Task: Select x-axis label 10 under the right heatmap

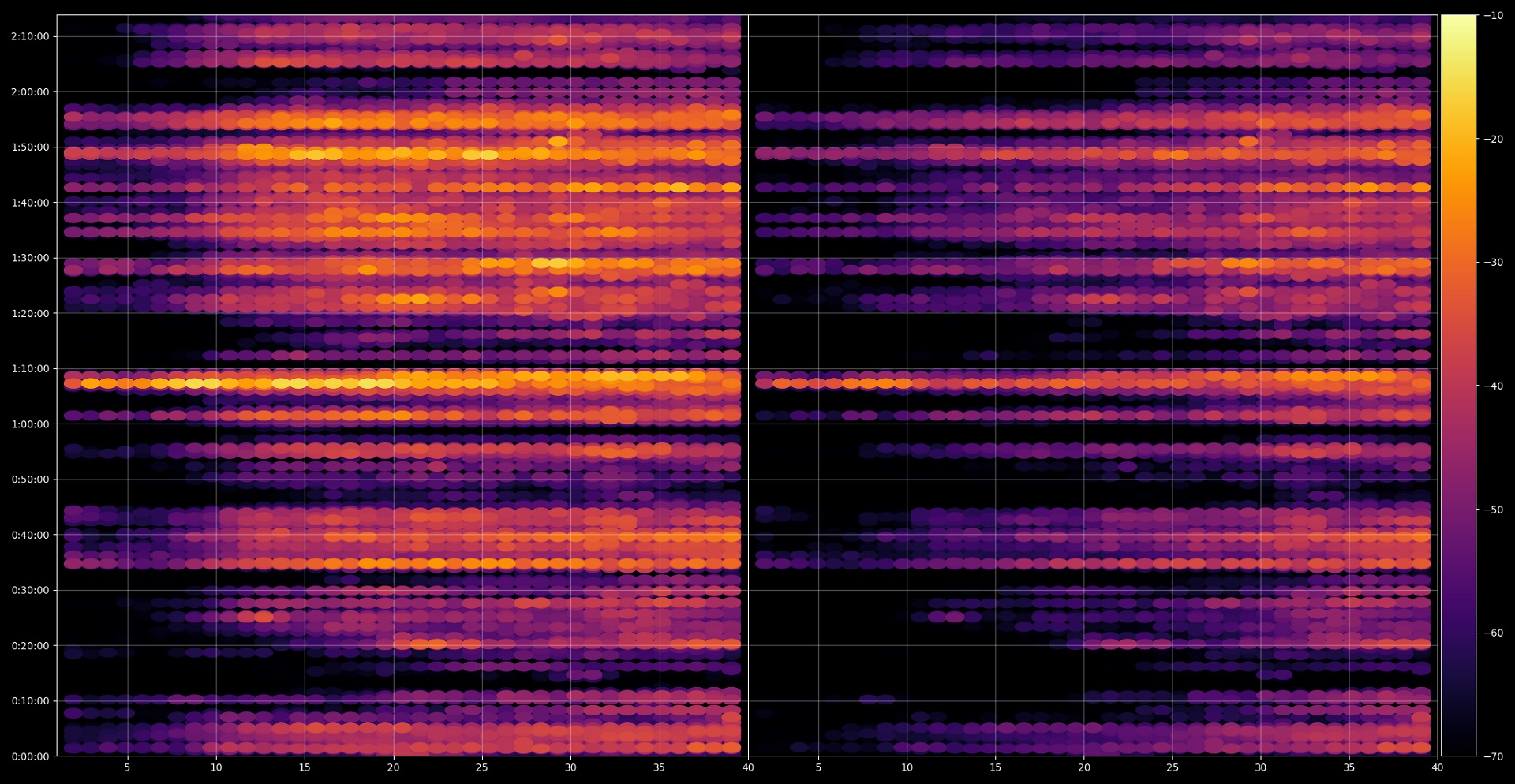Action: pos(907,767)
